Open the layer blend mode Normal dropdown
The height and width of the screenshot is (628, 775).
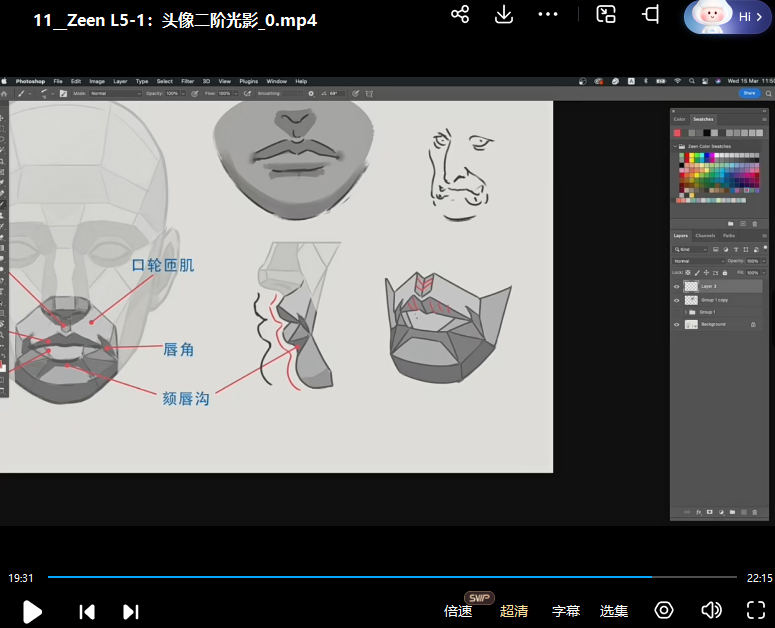696,261
